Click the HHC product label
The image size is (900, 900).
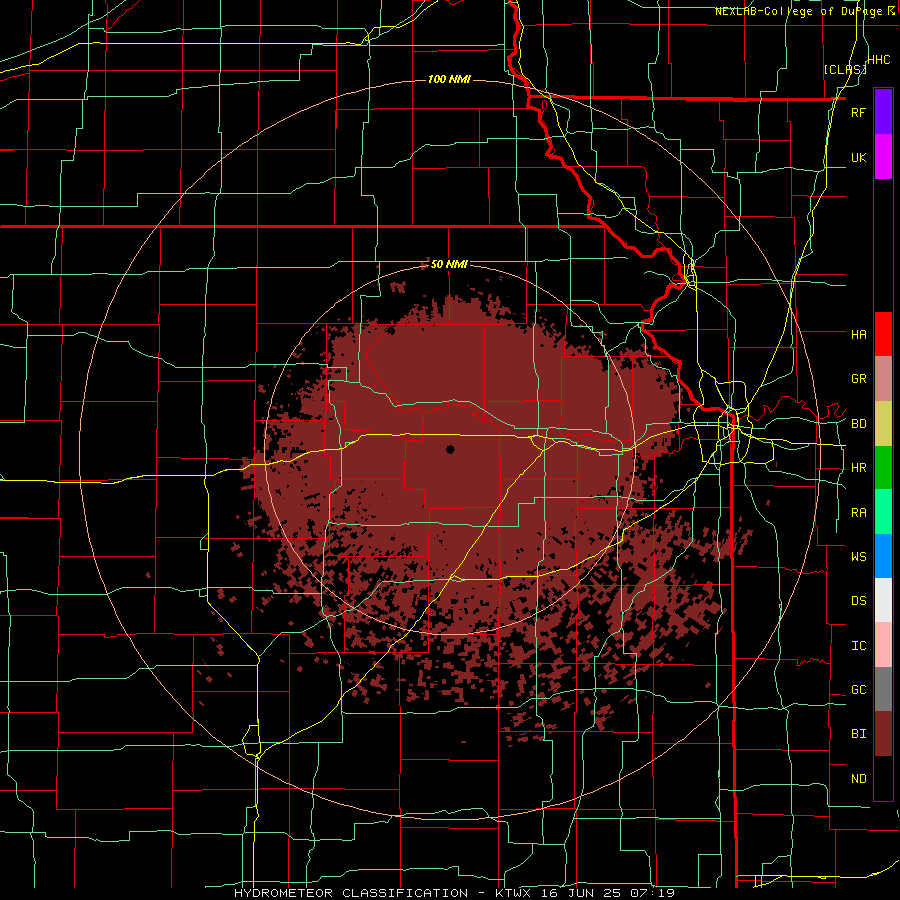(x=878, y=60)
